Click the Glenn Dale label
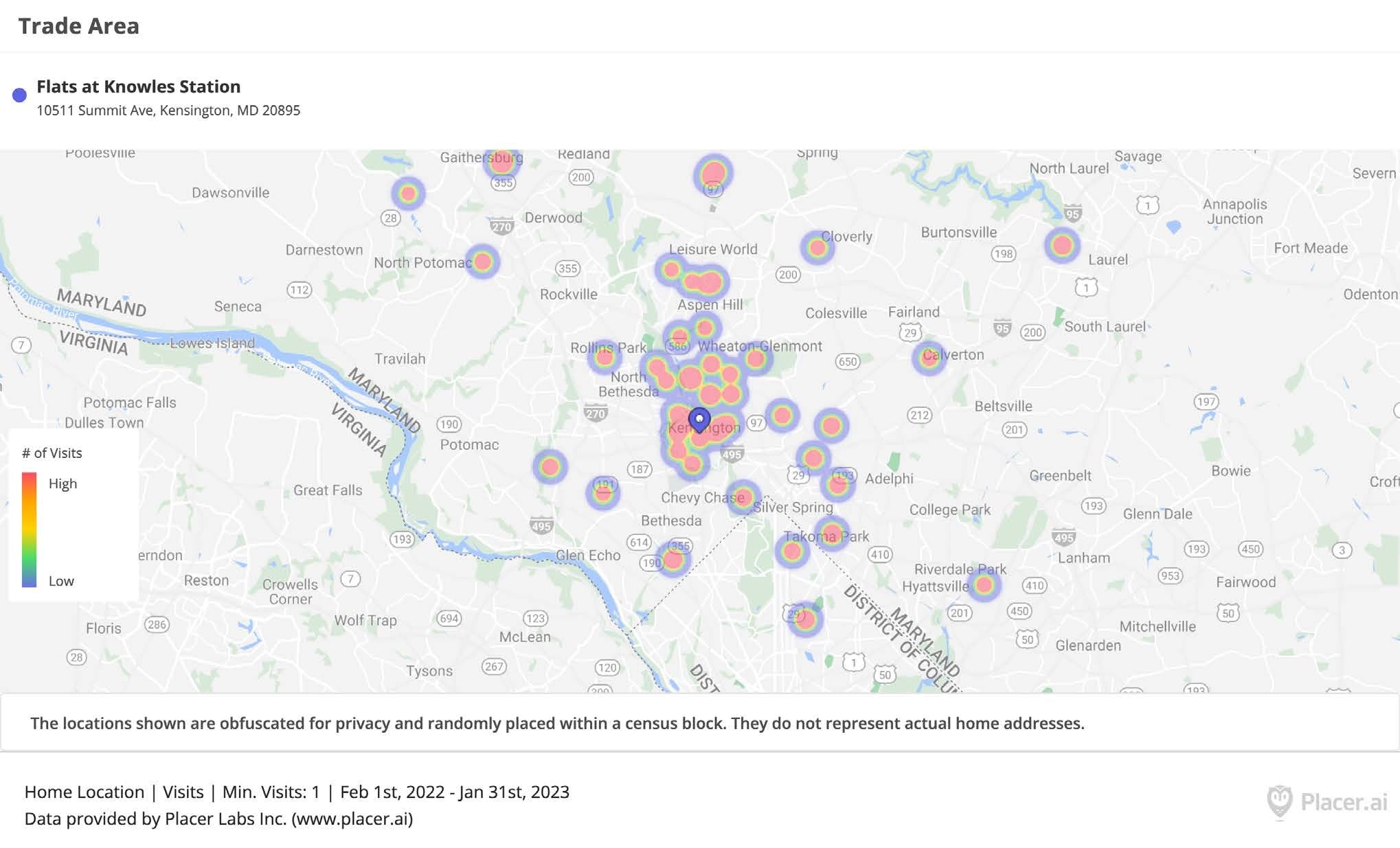Screen dimensions: 1400x848 tap(1158, 514)
